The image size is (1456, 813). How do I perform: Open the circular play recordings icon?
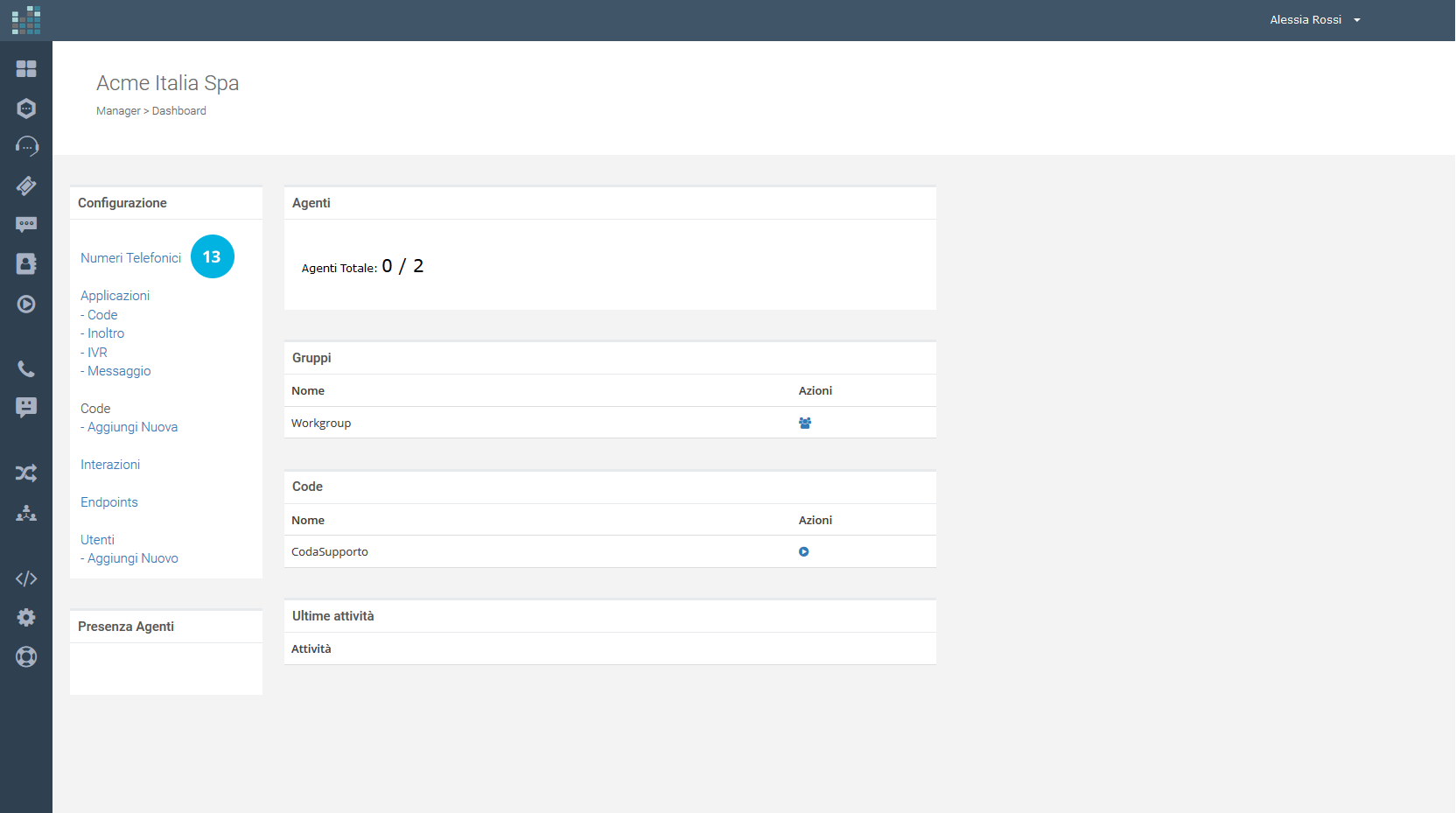point(26,304)
